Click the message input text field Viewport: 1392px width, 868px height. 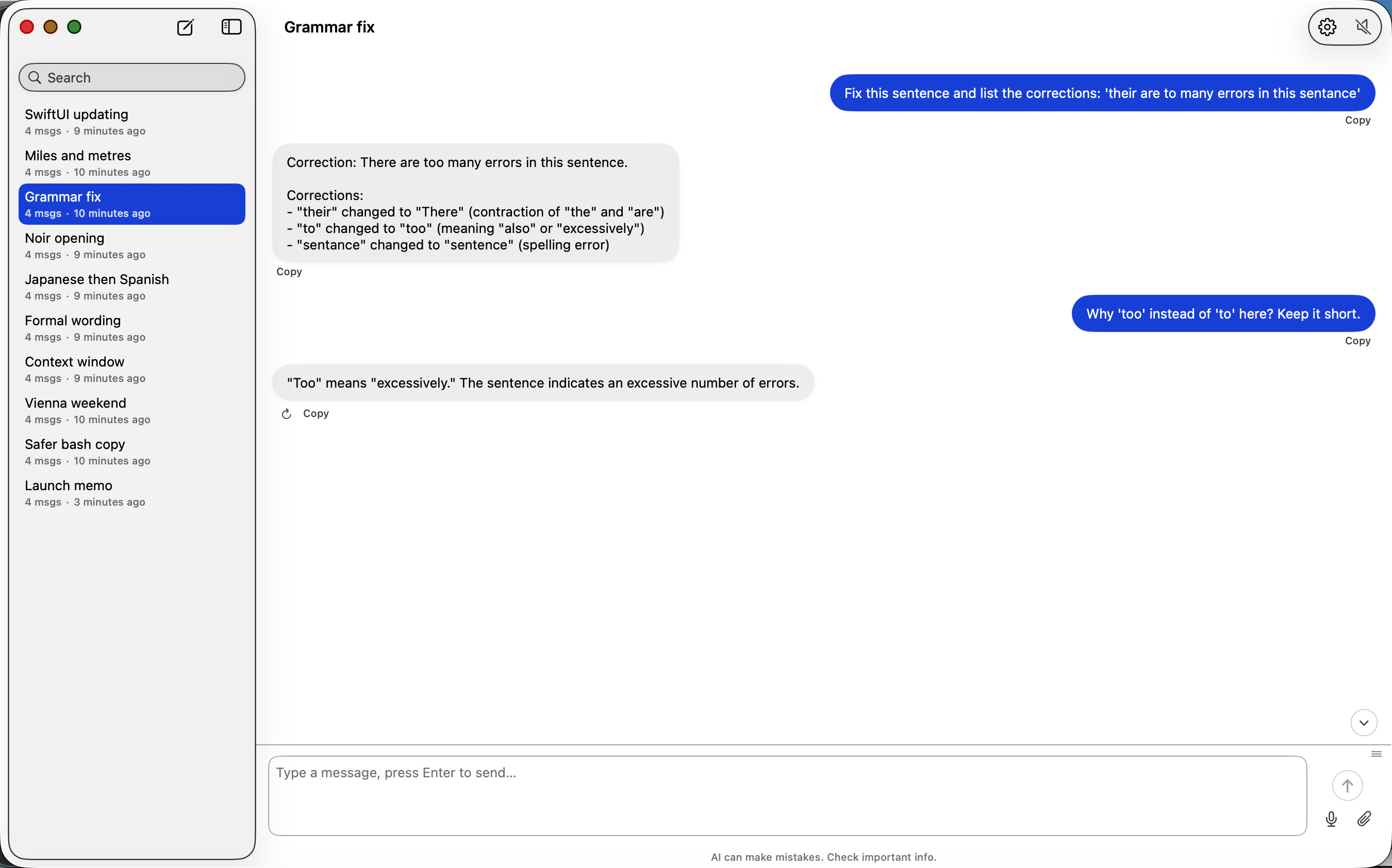pos(787,795)
